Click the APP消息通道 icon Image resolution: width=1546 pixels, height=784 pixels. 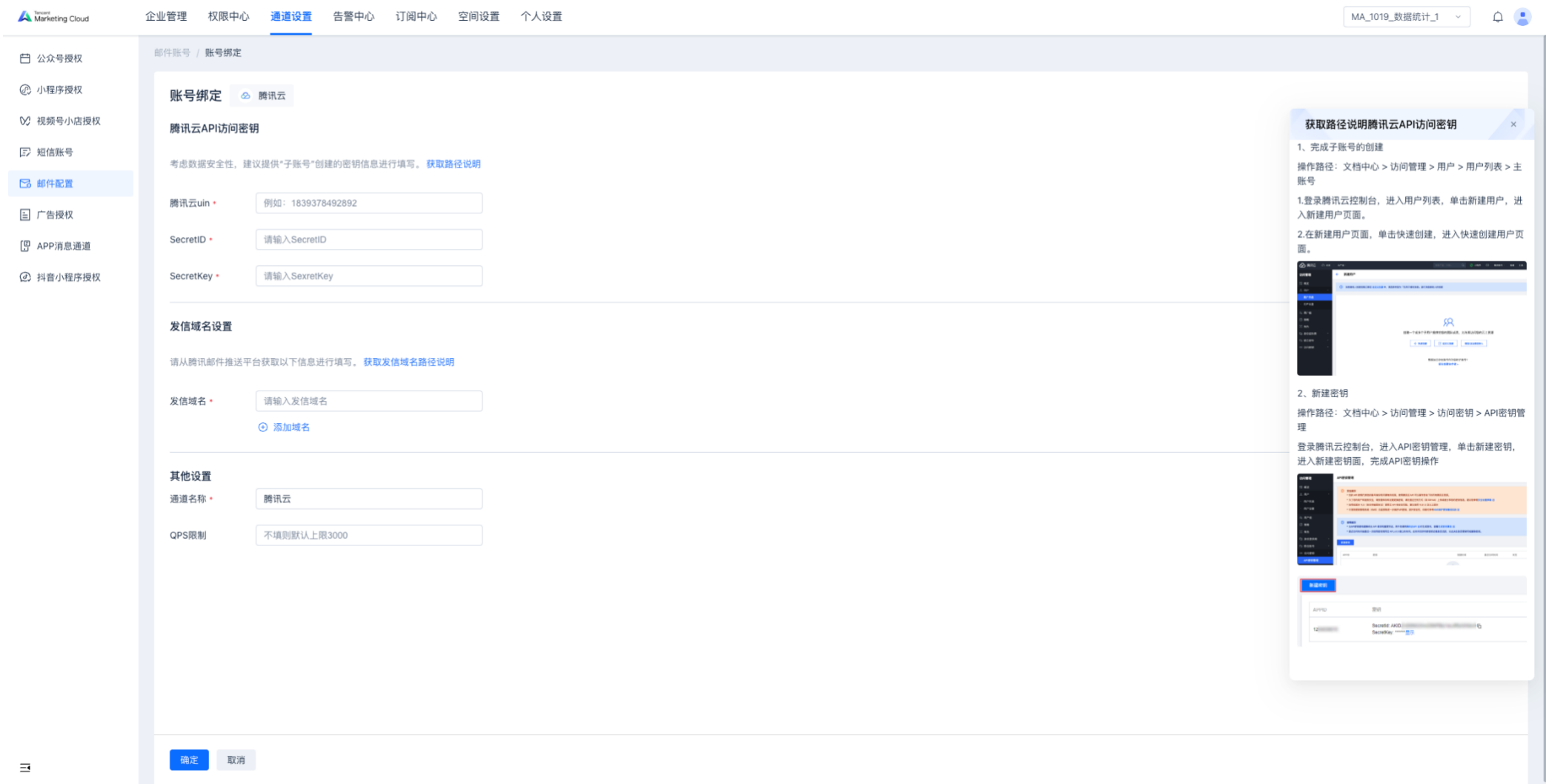coord(25,246)
